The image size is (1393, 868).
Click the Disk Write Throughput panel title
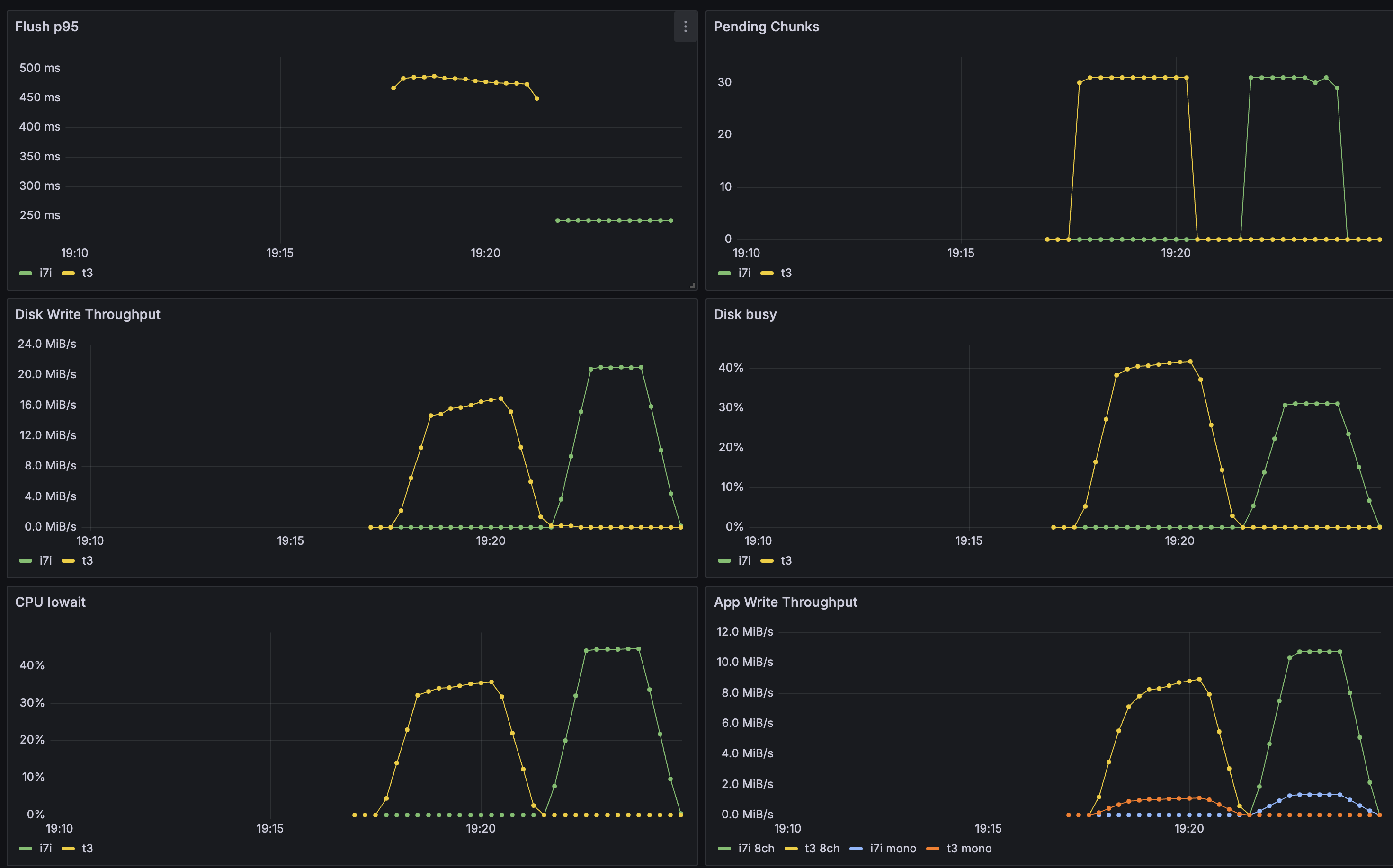pos(88,314)
